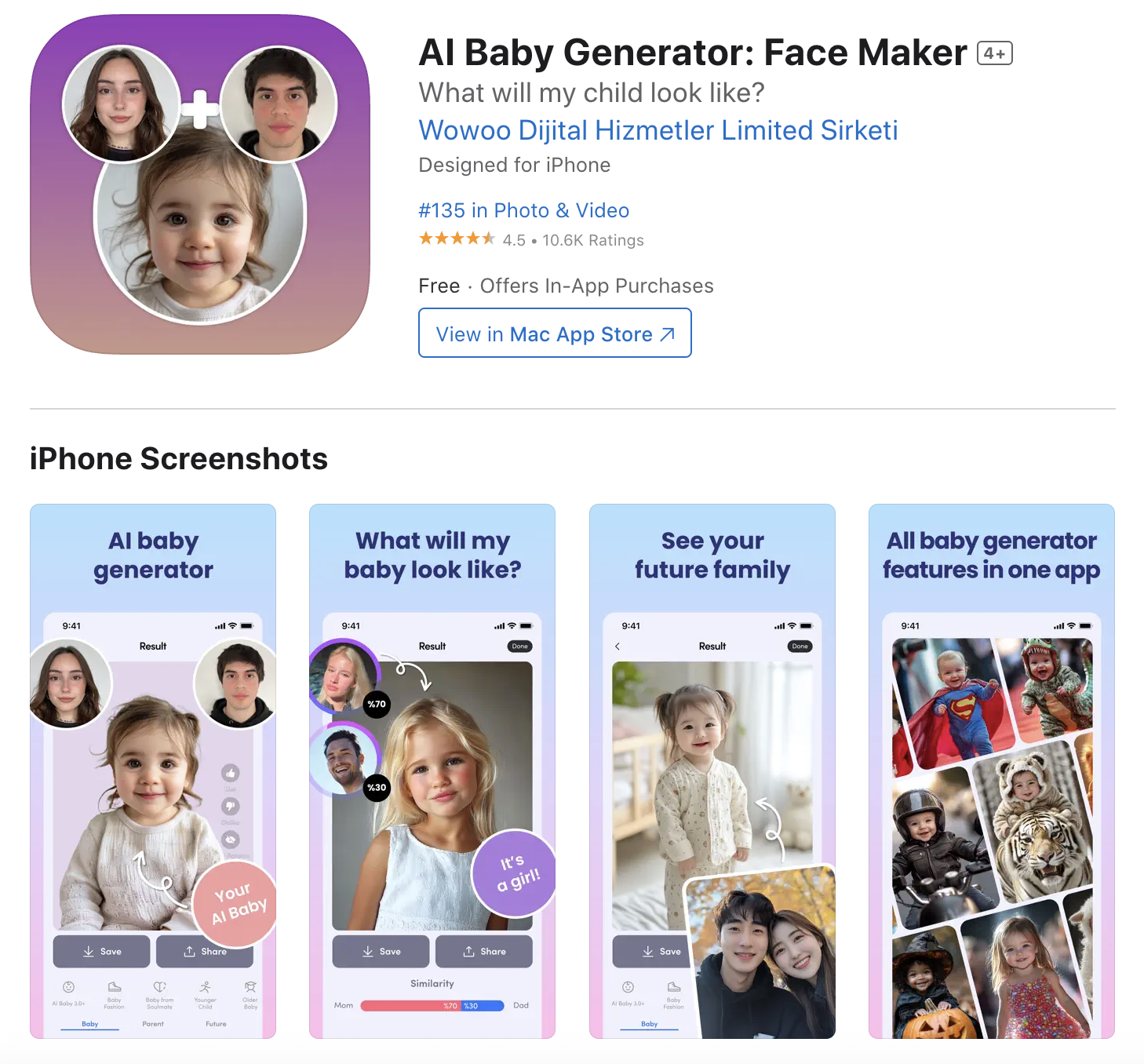The width and height of the screenshot is (1144, 1064).
Task: Open the See your future family screenshot
Action: 712,771
